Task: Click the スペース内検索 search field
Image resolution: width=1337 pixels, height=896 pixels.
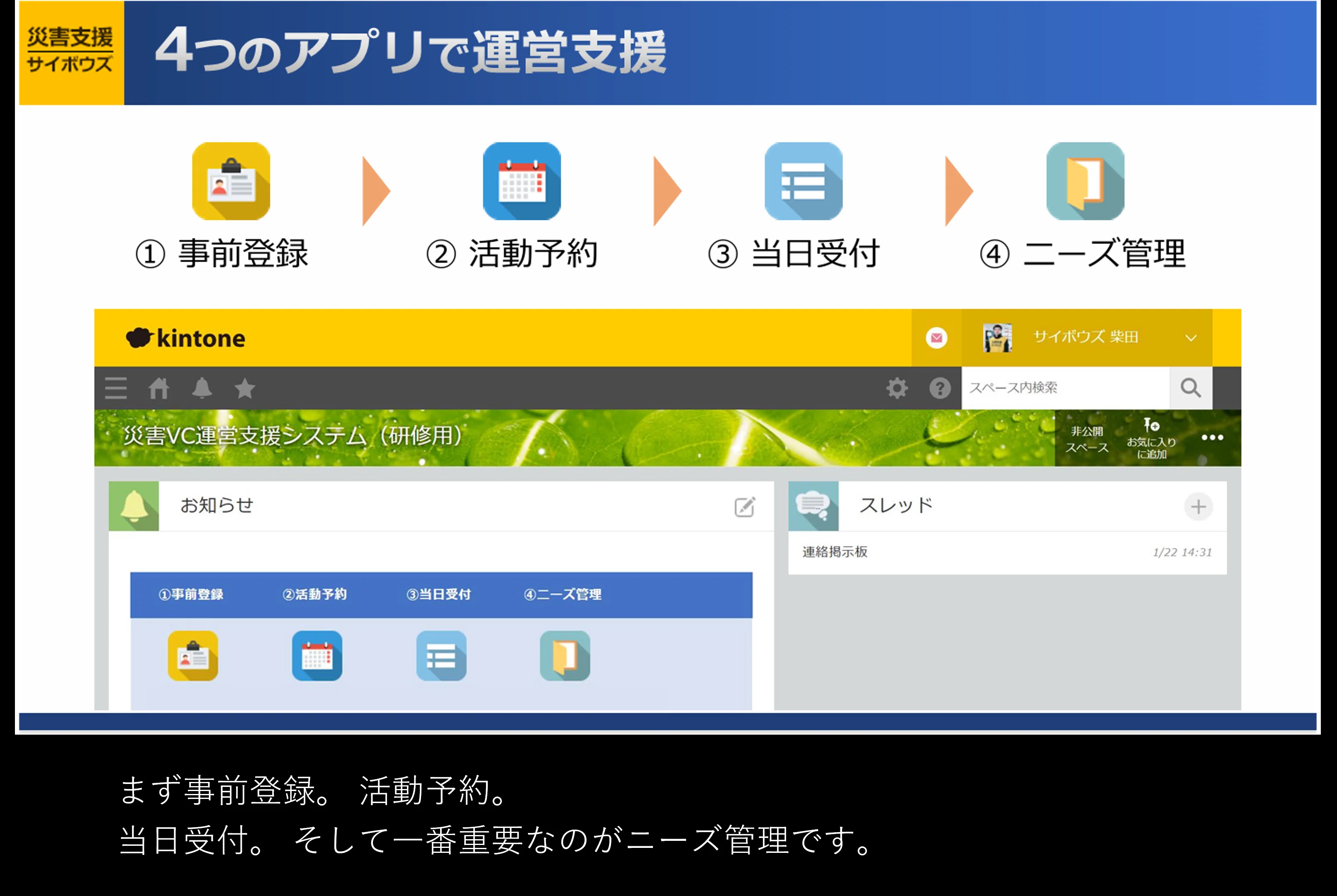Action: [x=1066, y=388]
